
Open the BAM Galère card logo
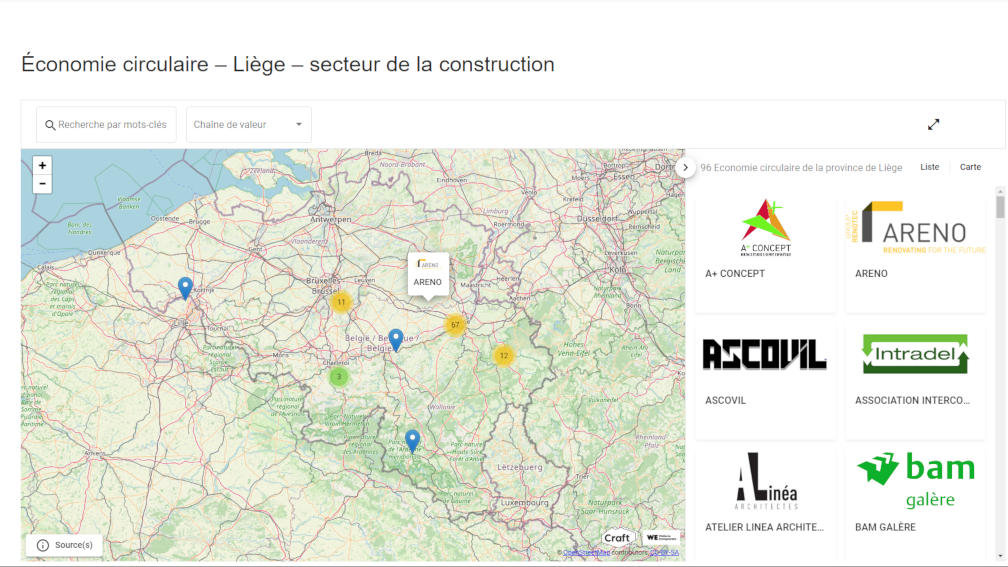pyautogui.click(x=916, y=480)
